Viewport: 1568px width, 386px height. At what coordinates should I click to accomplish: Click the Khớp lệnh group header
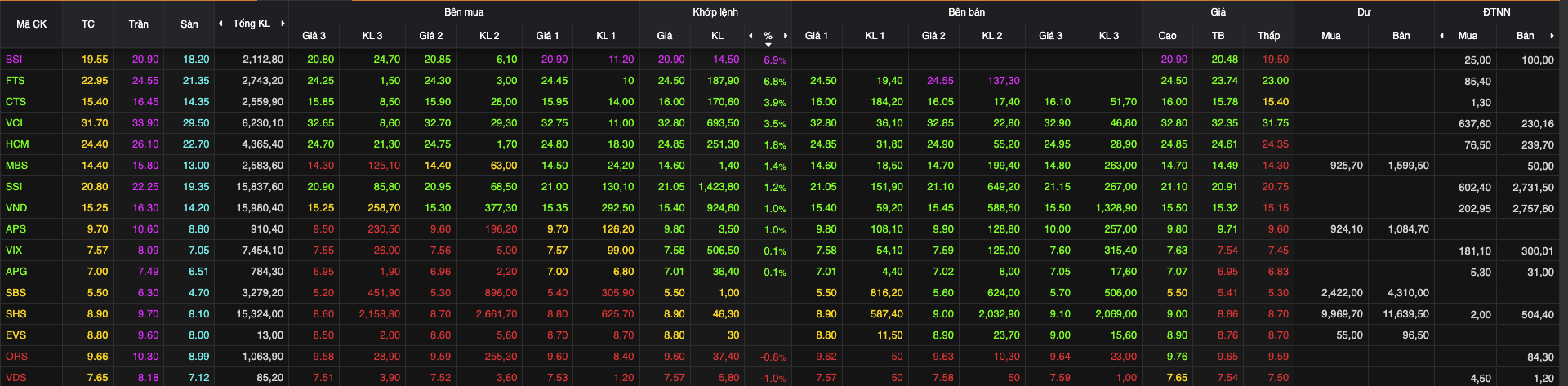pos(715,12)
